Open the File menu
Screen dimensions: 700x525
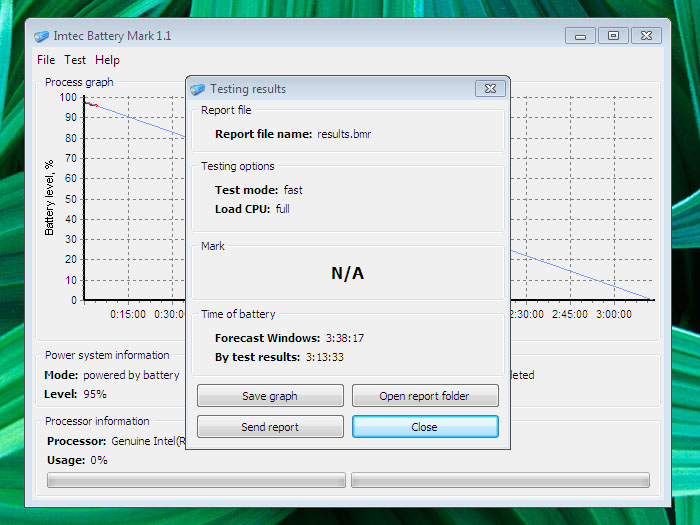click(46, 60)
